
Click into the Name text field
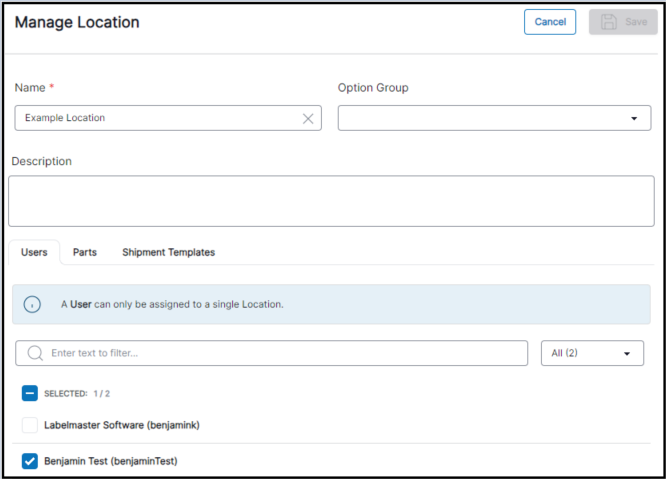pyautogui.click(x=158, y=118)
